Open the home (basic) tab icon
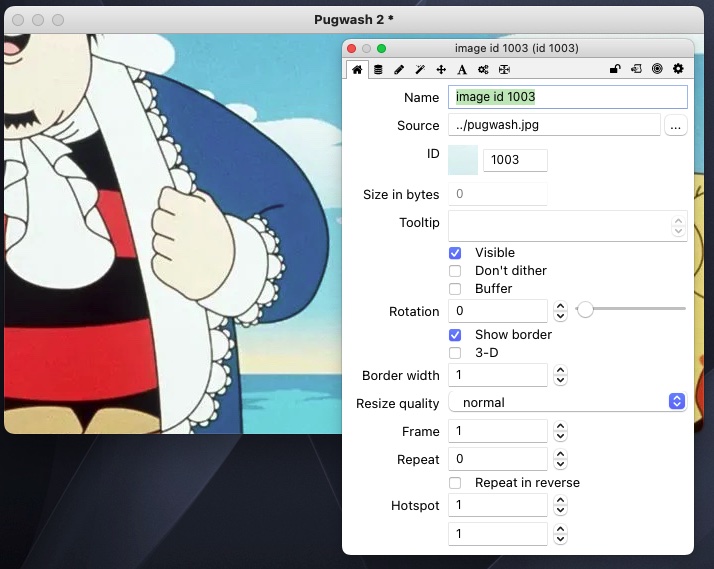The height and width of the screenshot is (569, 714). pyautogui.click(x=357, y=70)
